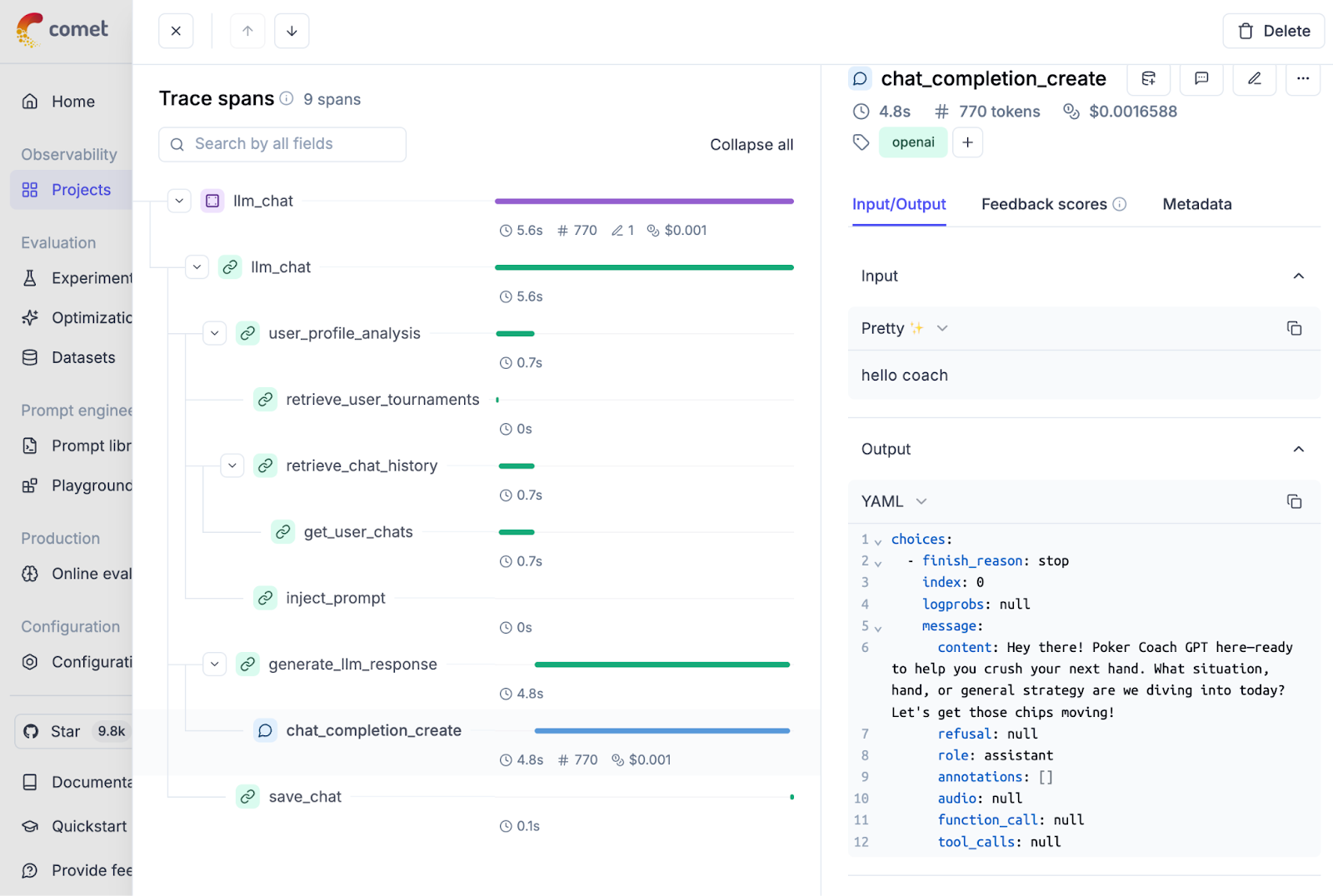Viewport: 1333px width, 896px height.
Task: Click the Collapse all link
Action: [x=751, y=144]
